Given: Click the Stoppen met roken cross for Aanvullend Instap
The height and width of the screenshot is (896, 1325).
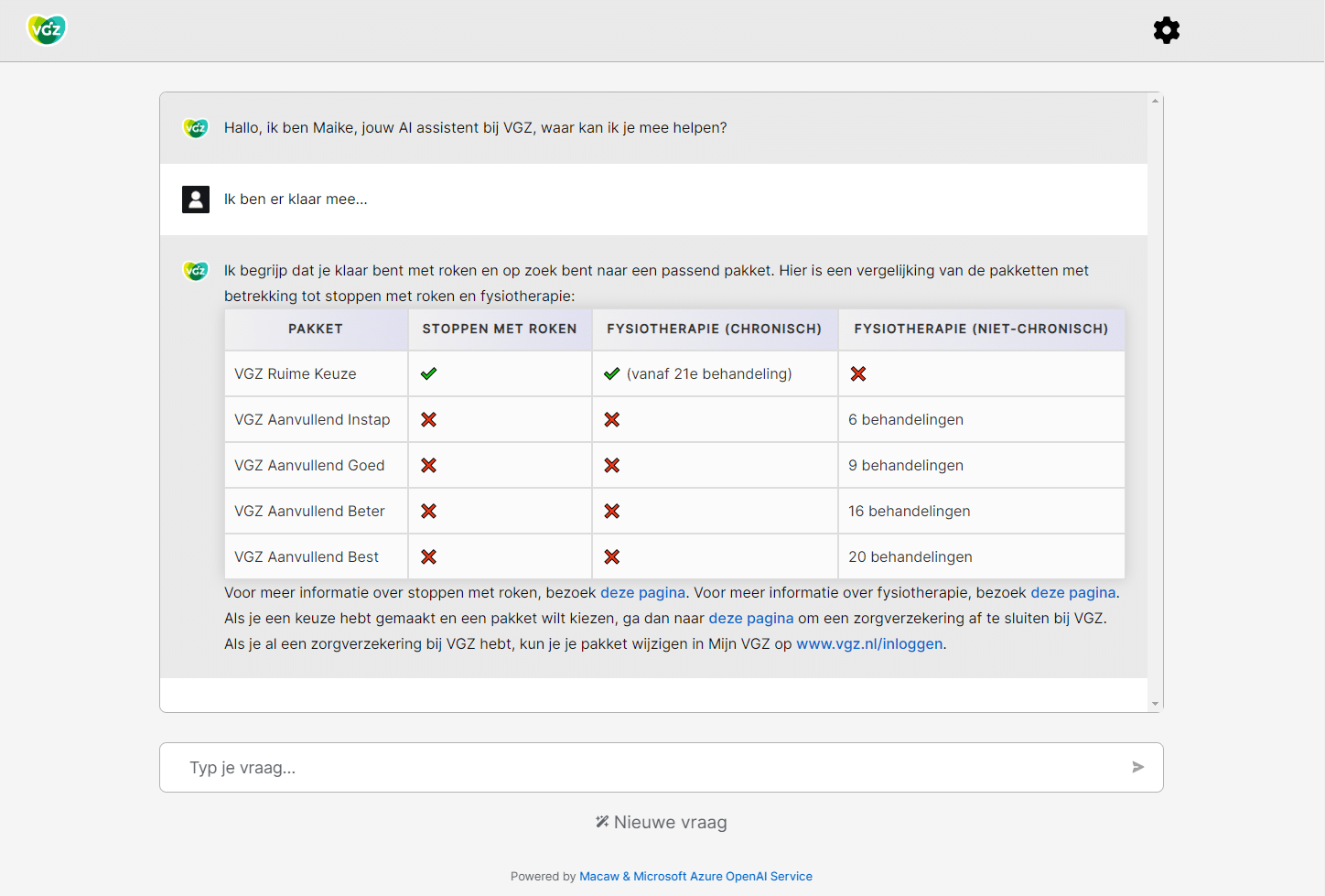Looking at the screenshot, I should point(428,419).
